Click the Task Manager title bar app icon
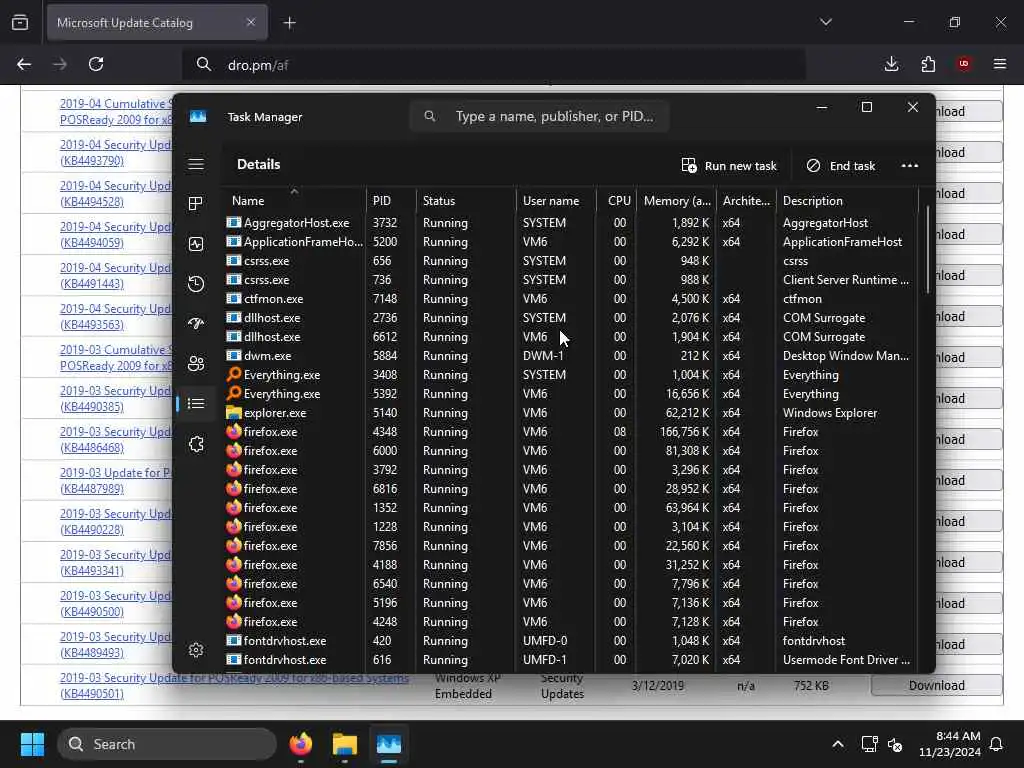The height and width of the screenshot is (768, 1024). pyautogui.click(x=198, y=116)
